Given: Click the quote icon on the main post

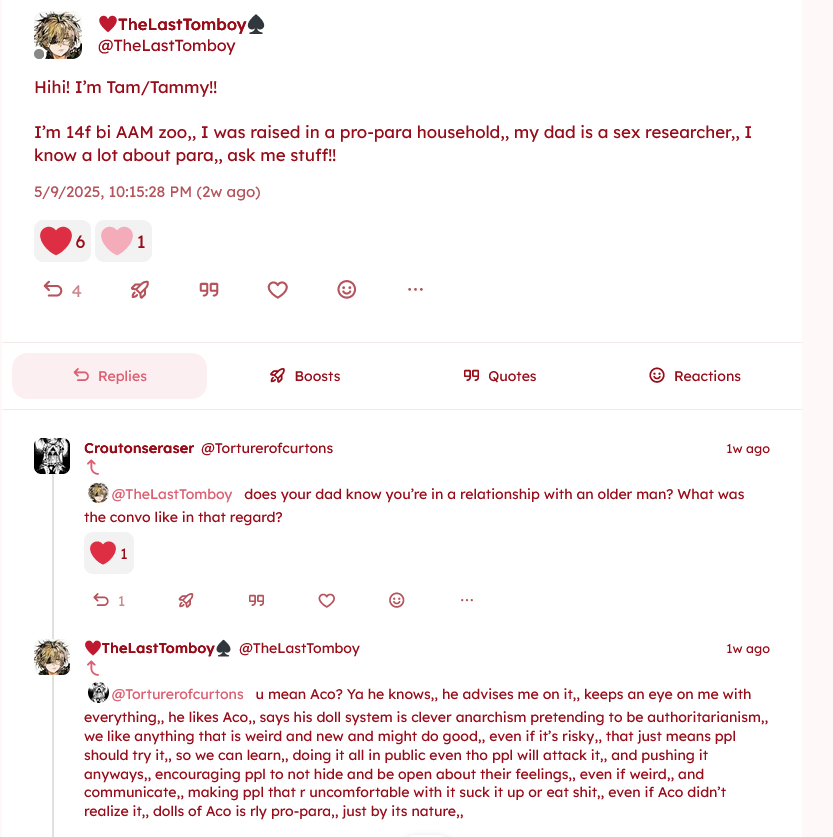Looking at the screenshot, I should (209, 290).
